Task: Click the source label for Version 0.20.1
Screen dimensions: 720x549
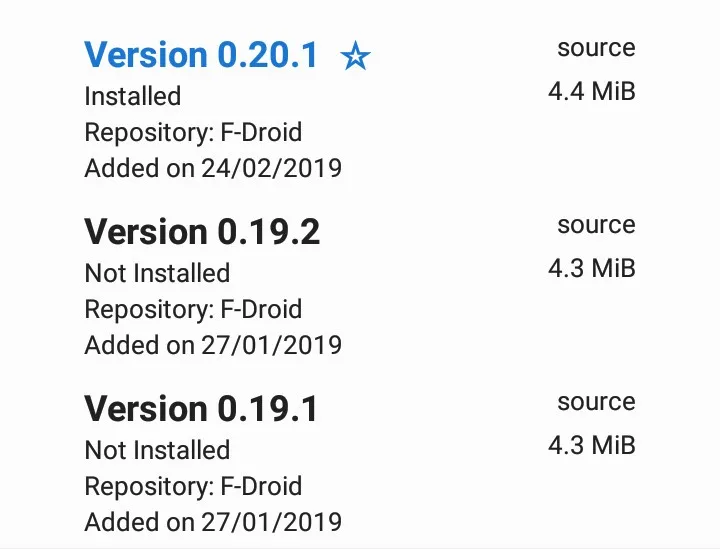Action: coord(596,48)
